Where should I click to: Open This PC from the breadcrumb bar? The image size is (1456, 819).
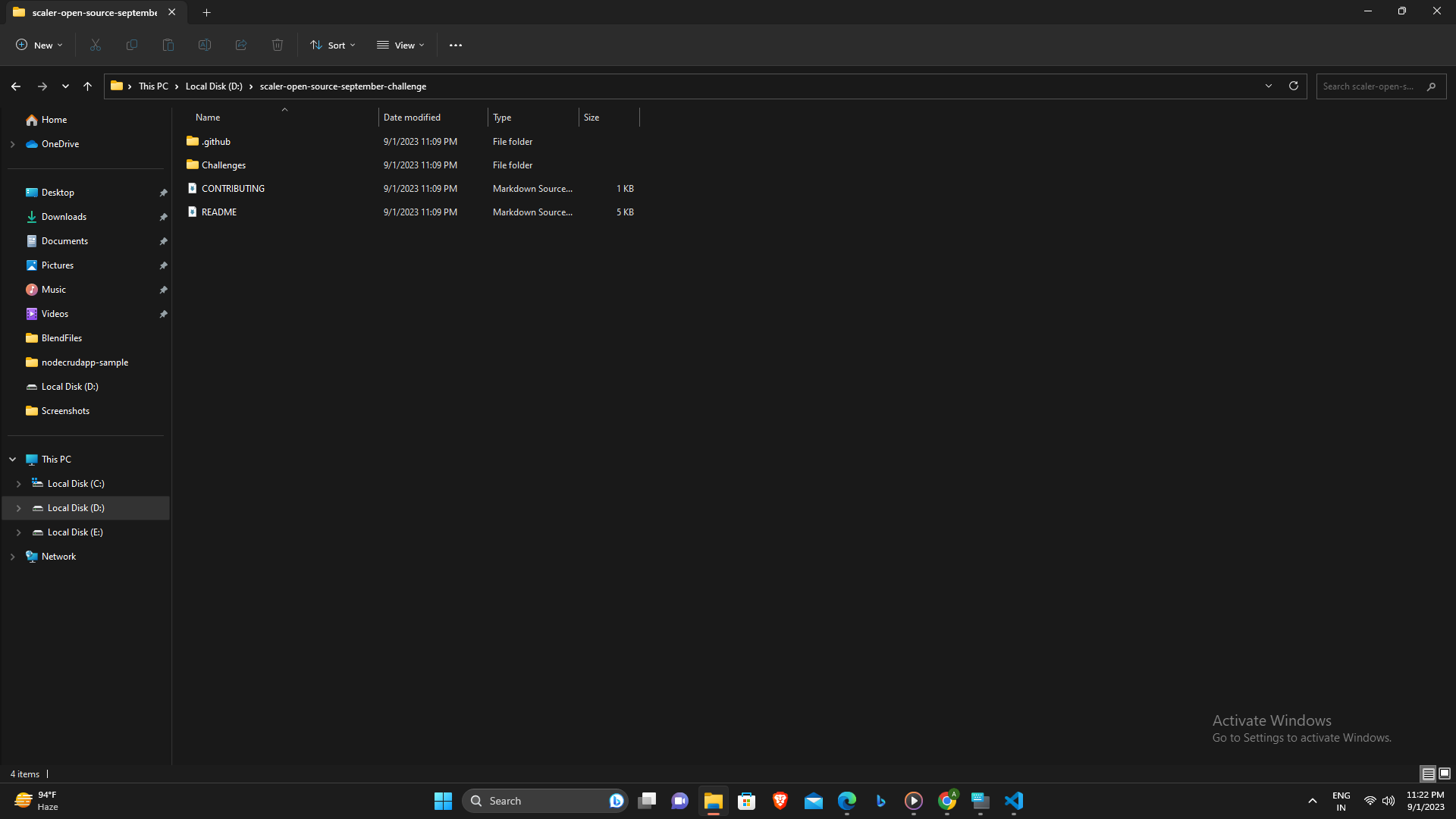click(153, 86)
